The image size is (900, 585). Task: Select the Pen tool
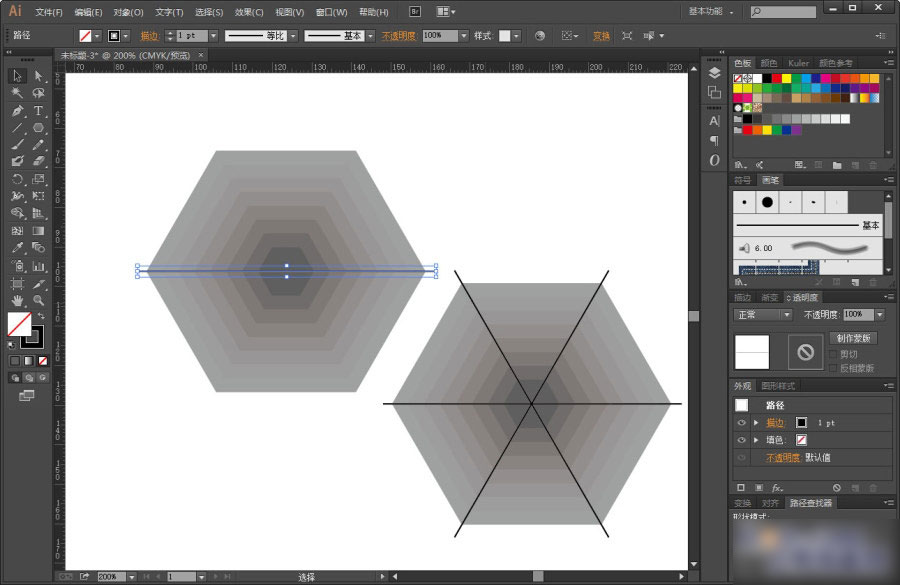tap(17, 110)
